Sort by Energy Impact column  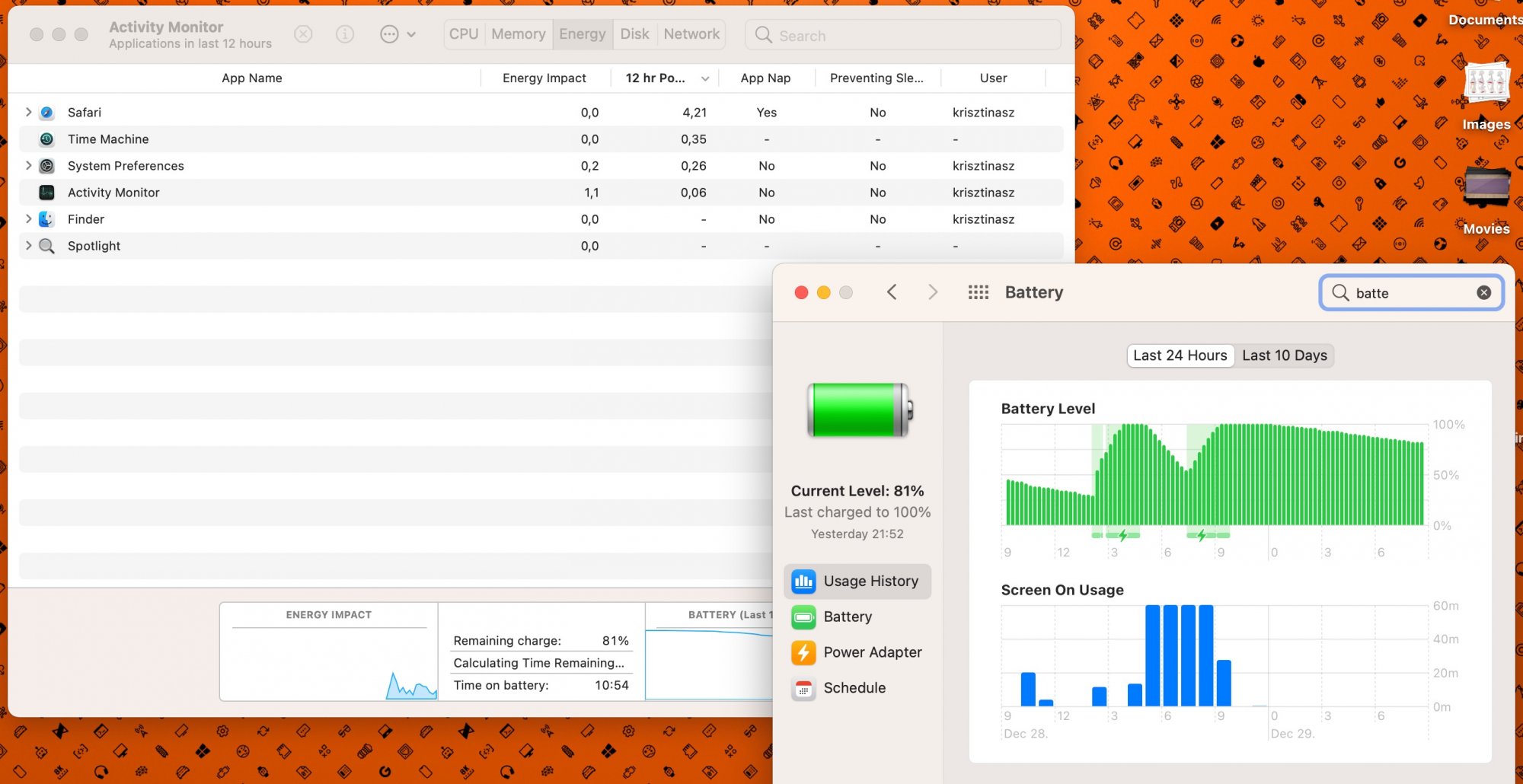pyautogui.click(x=544, y=78)
